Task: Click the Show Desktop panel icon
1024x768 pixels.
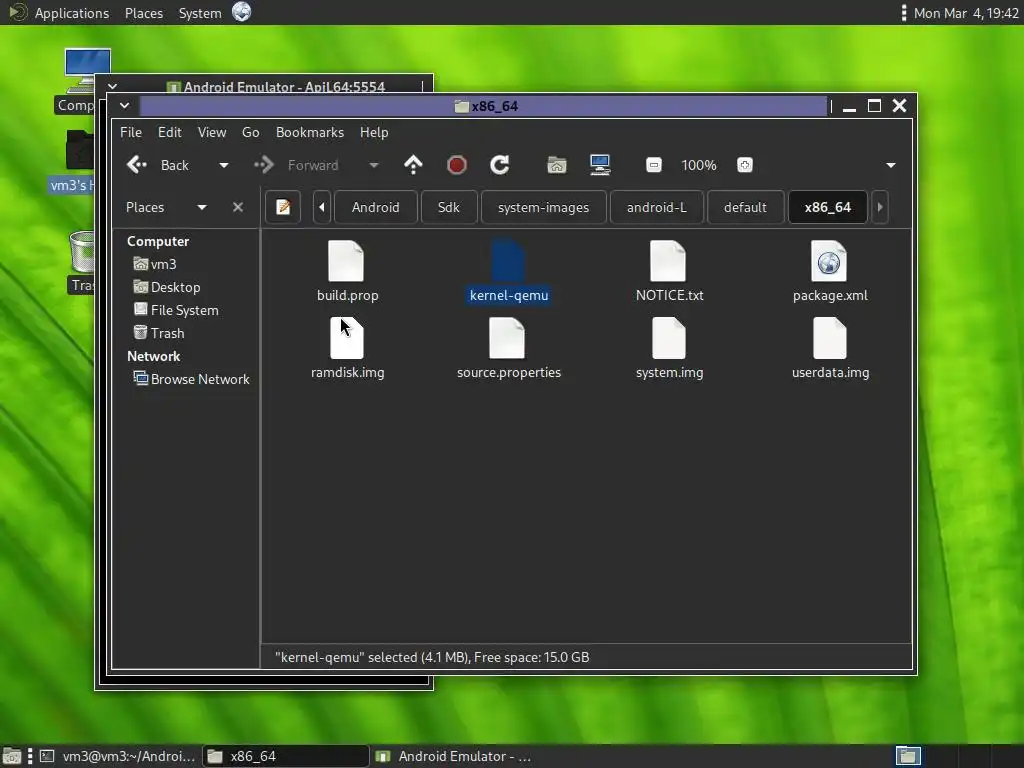Action: [11, 756]
